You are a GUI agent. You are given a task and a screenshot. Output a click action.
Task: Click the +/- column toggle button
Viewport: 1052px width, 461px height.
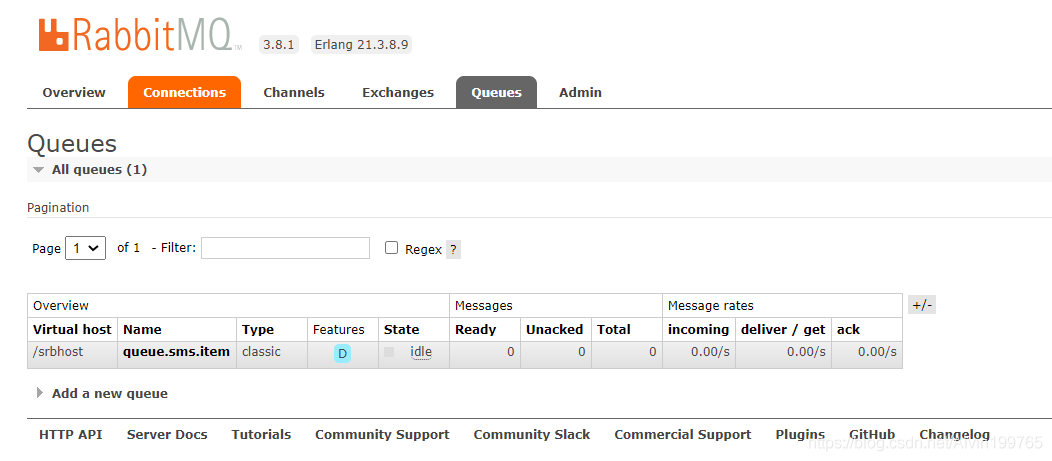pyautogui.click(x=921, y=305)
